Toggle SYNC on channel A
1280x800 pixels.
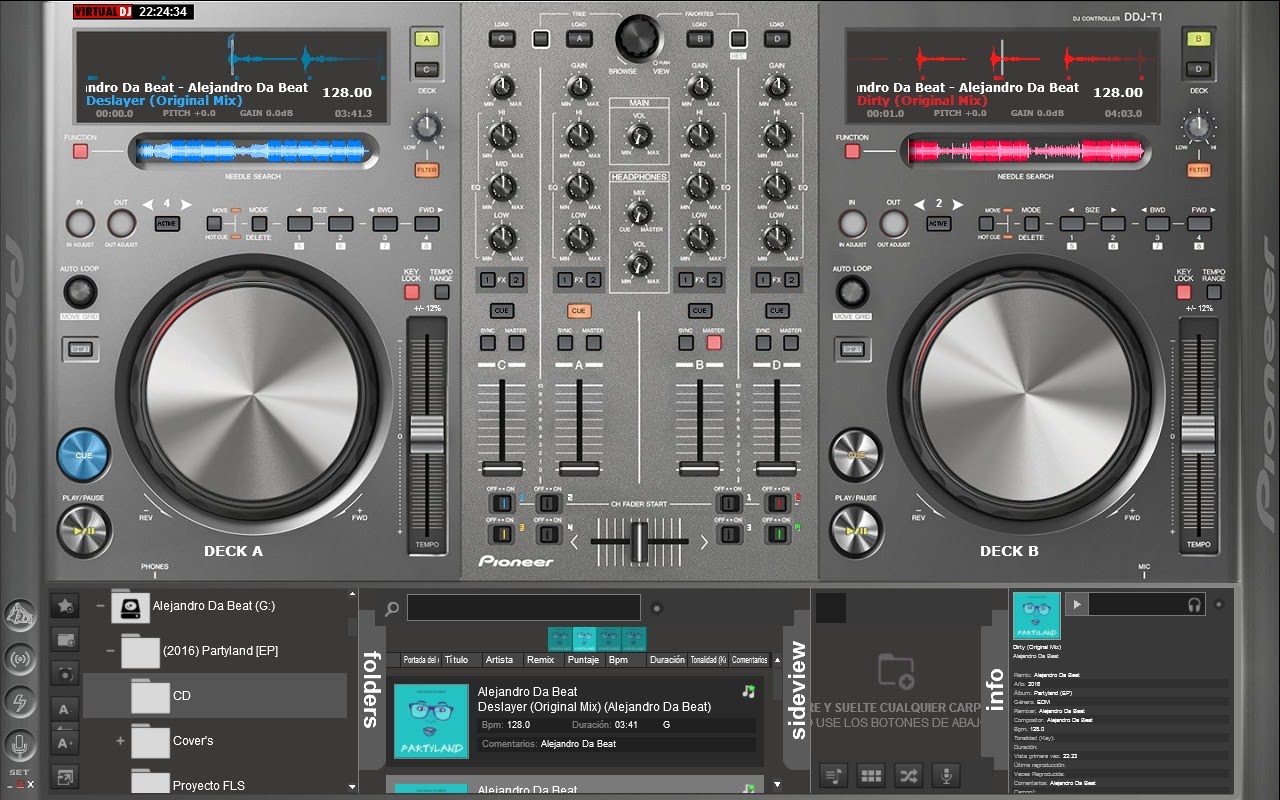pyautogui.click(x=565, y=343)
